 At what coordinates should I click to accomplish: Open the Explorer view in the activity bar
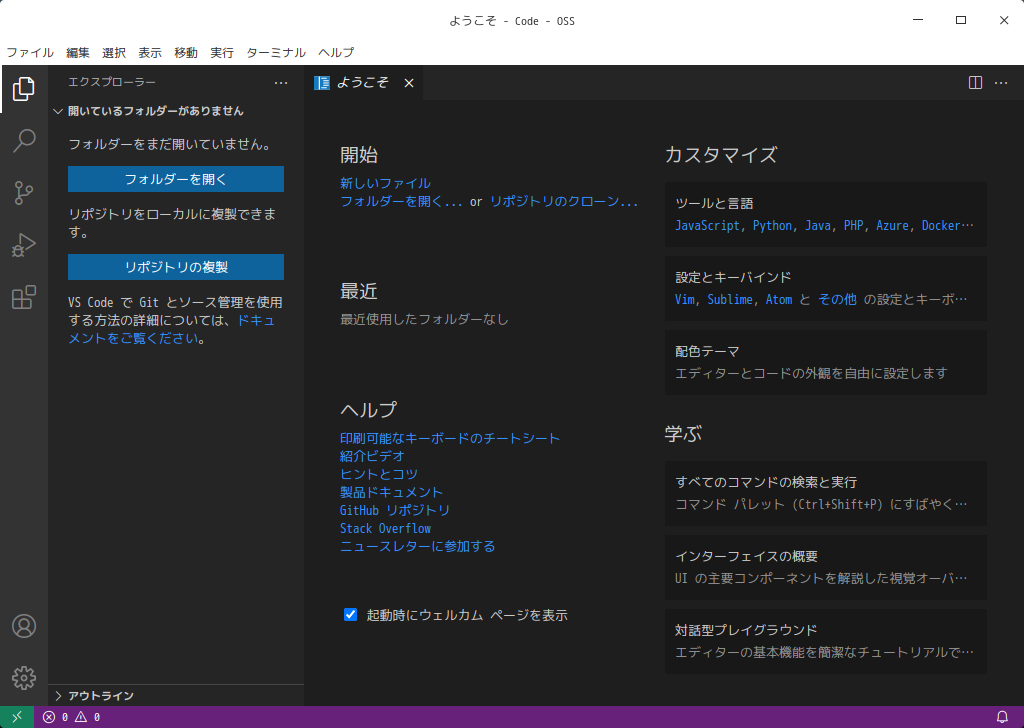tap(24, 89)
